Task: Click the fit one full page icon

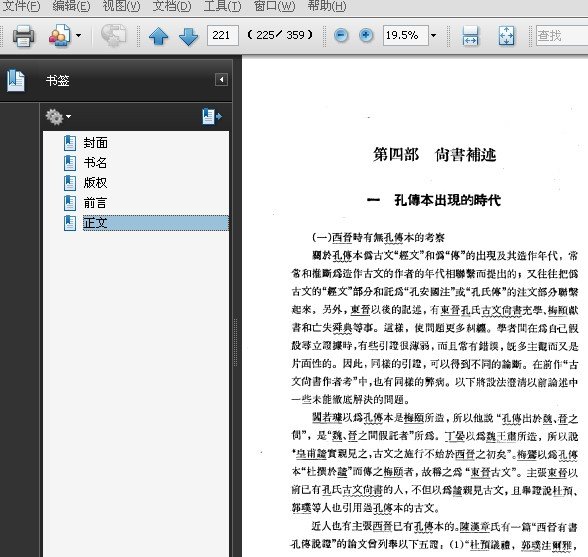Action: point(506,36)
